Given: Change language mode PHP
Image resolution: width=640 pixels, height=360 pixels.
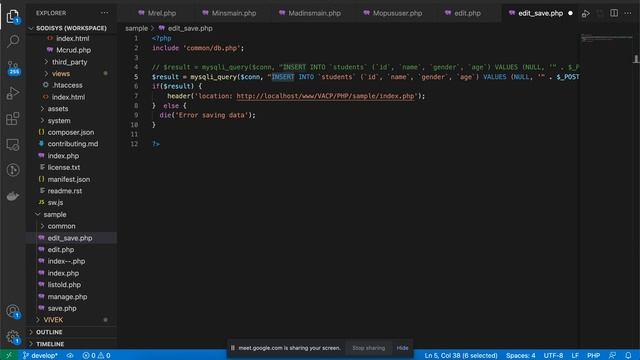Looking at the screenshot, I should (x=593, y=355).
